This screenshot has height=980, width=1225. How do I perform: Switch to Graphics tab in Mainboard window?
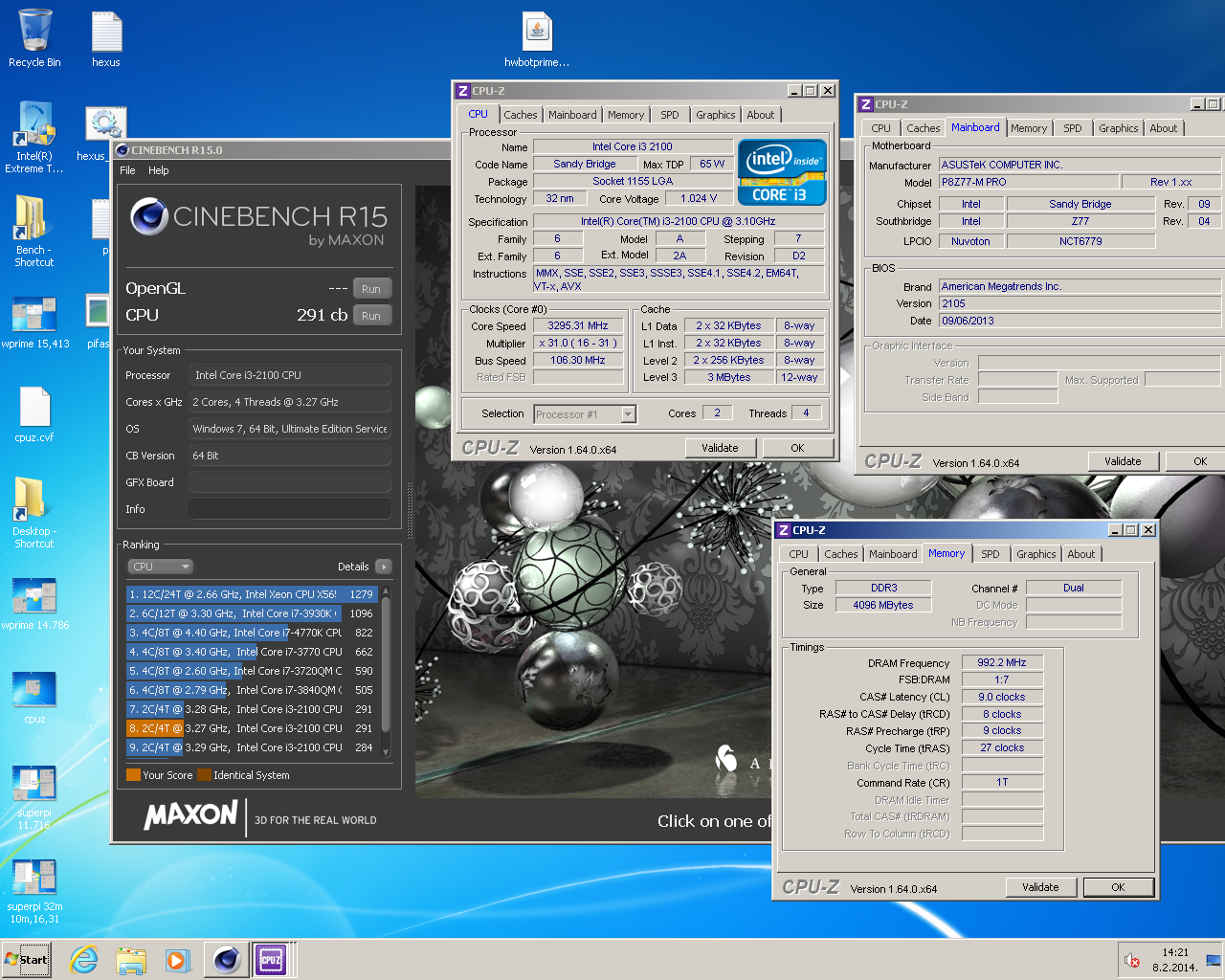1119,128
